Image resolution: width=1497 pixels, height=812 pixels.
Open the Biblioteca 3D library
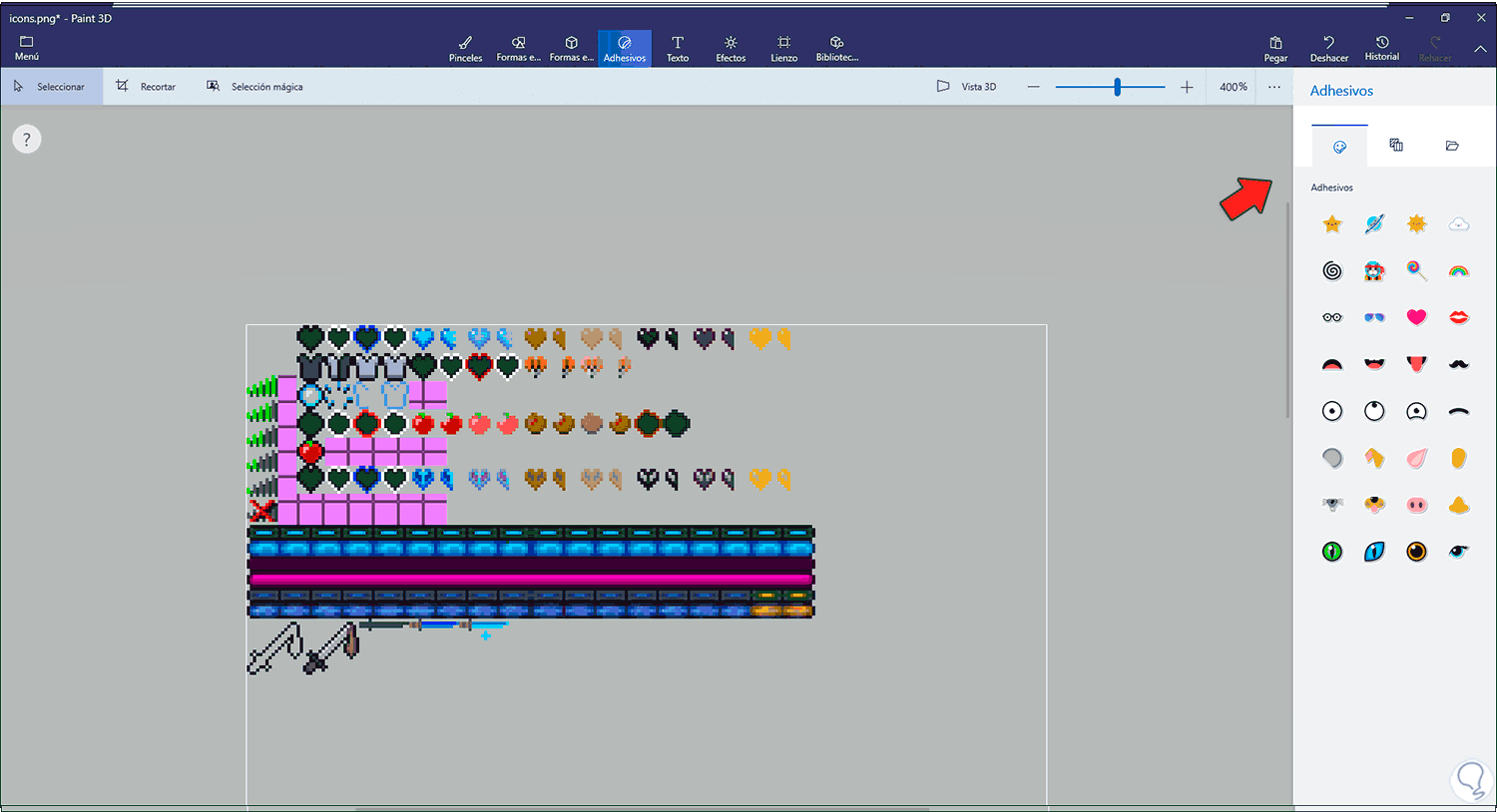coord(836,48)
